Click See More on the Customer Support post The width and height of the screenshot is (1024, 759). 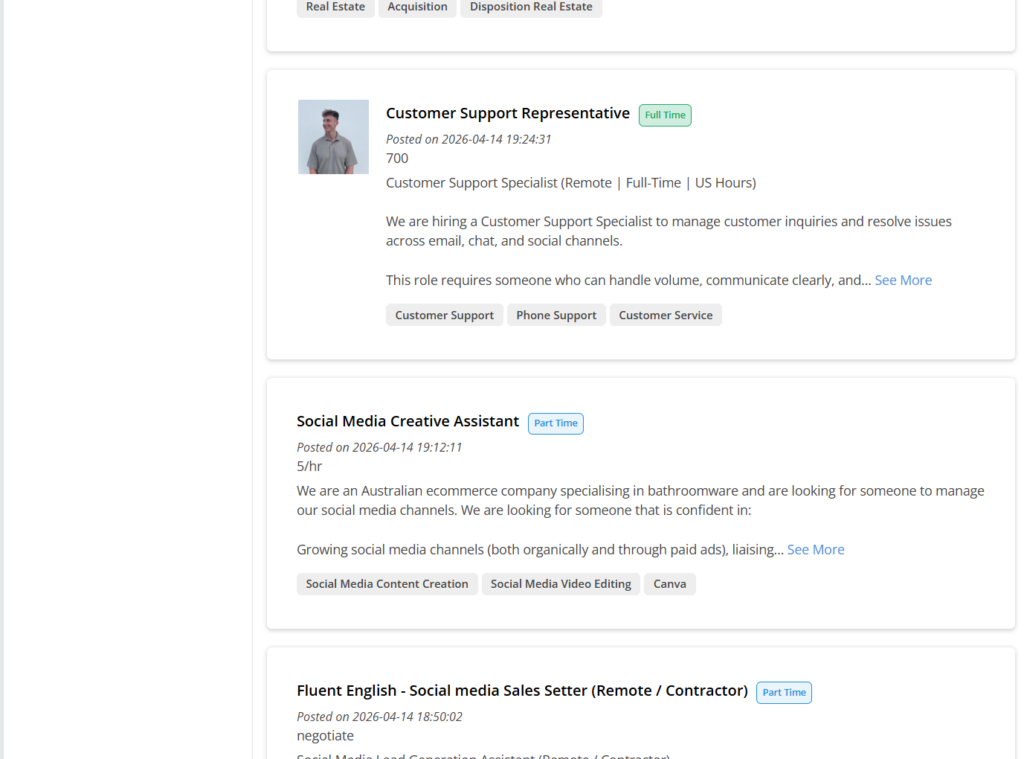(902, 280)
